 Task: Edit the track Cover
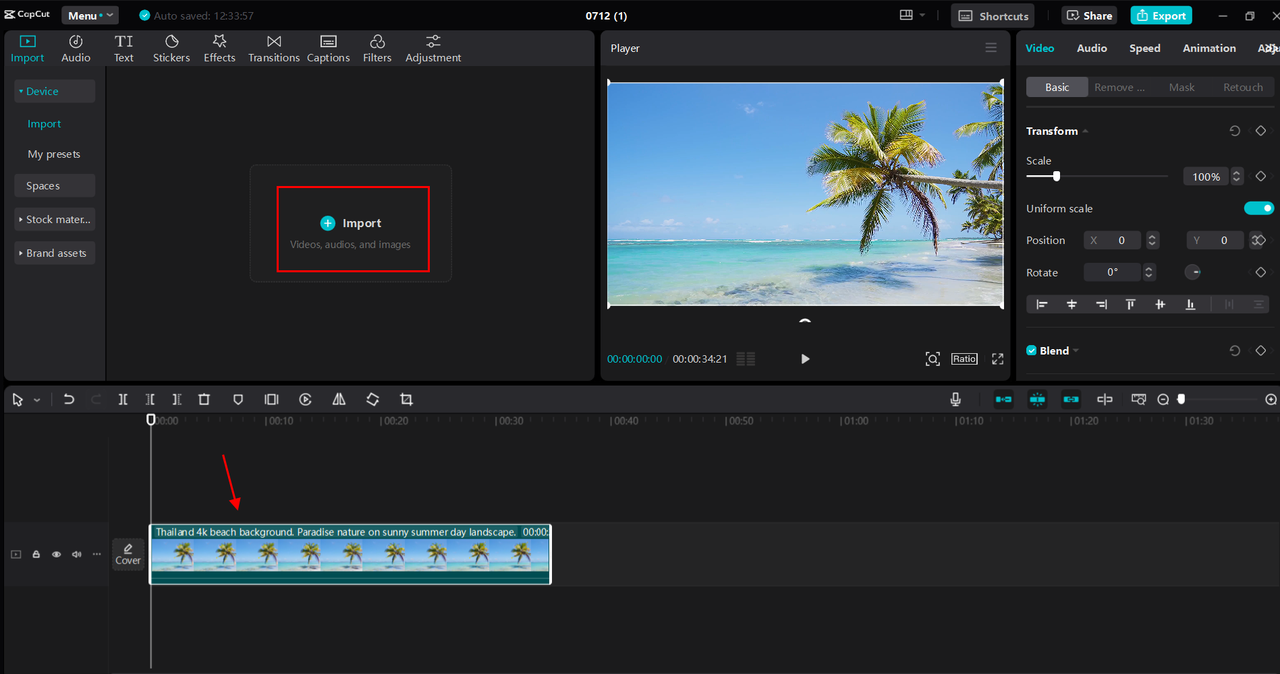pyautogui.click(x=128, y=554)
